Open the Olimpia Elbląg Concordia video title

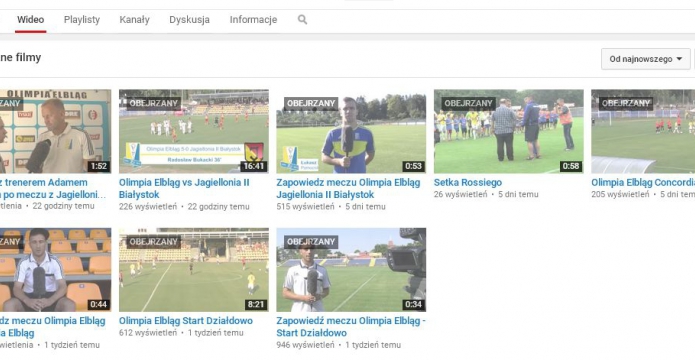pos(643,182)
